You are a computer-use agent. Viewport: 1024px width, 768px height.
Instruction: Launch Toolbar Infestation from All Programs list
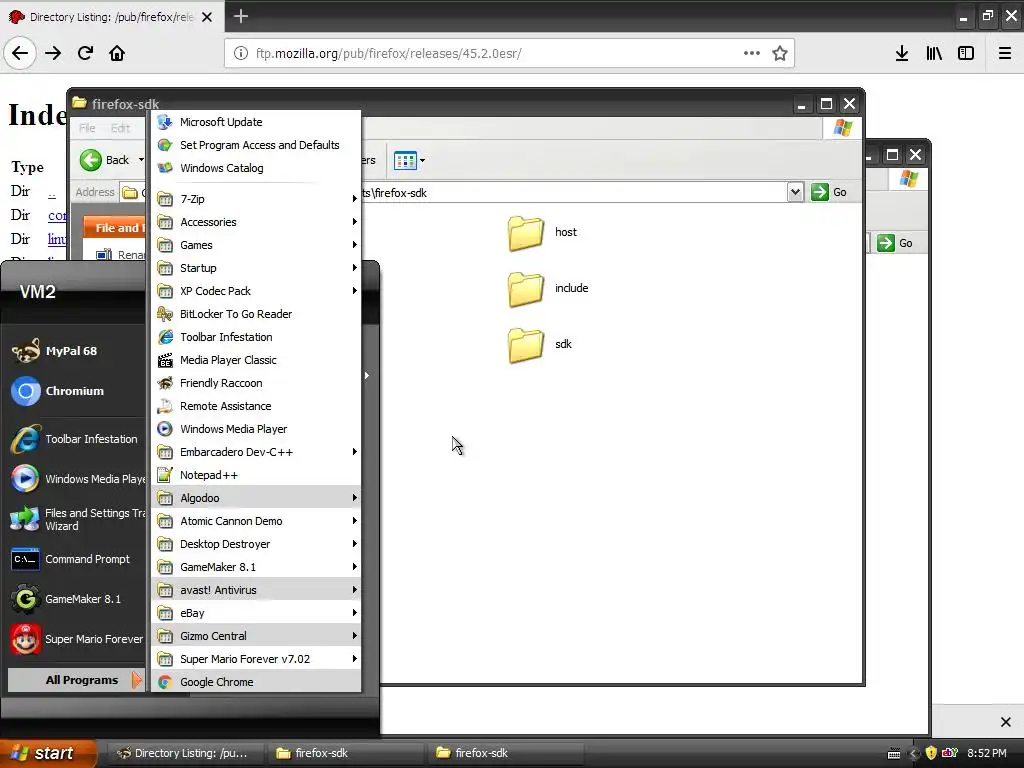[256, 337]
